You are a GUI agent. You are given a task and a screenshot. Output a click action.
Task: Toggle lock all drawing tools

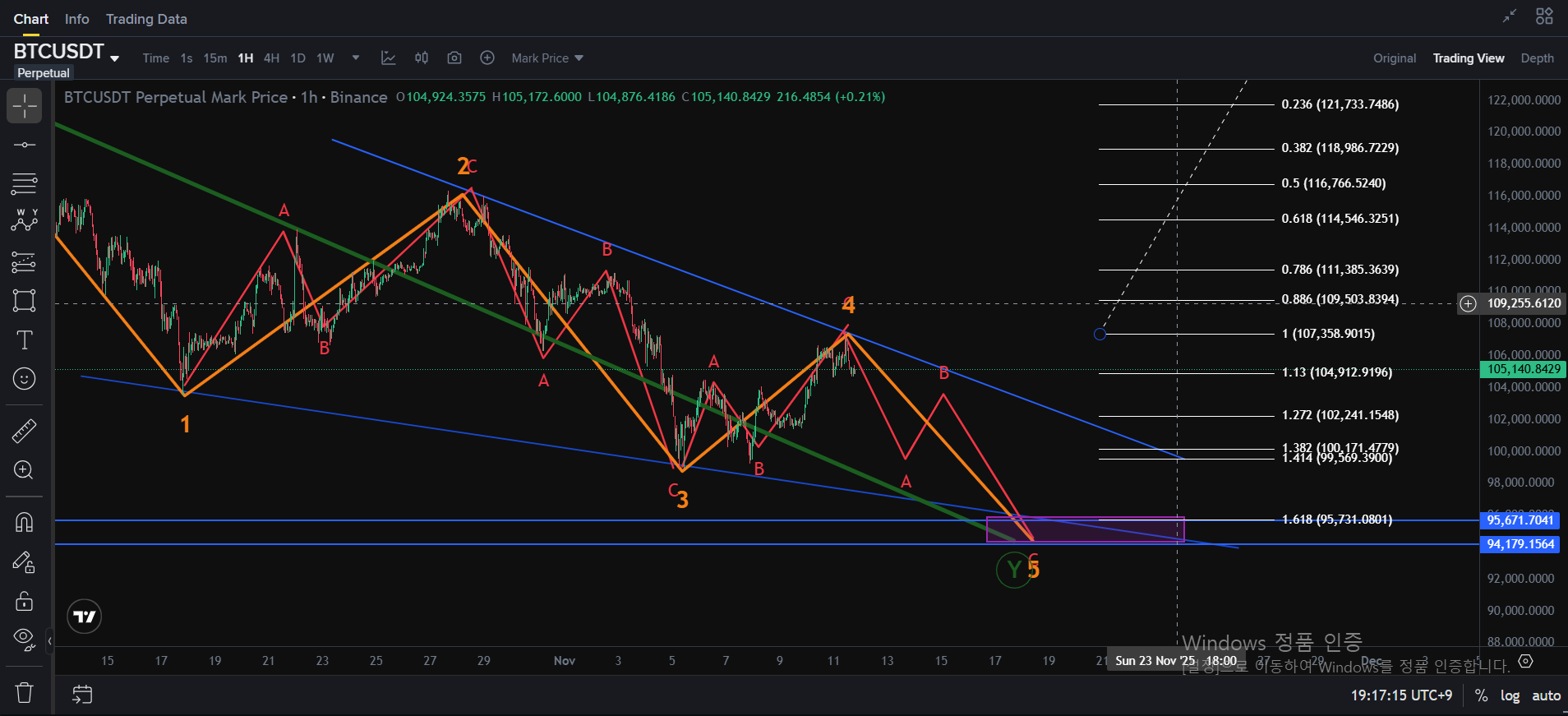point(25,602)
